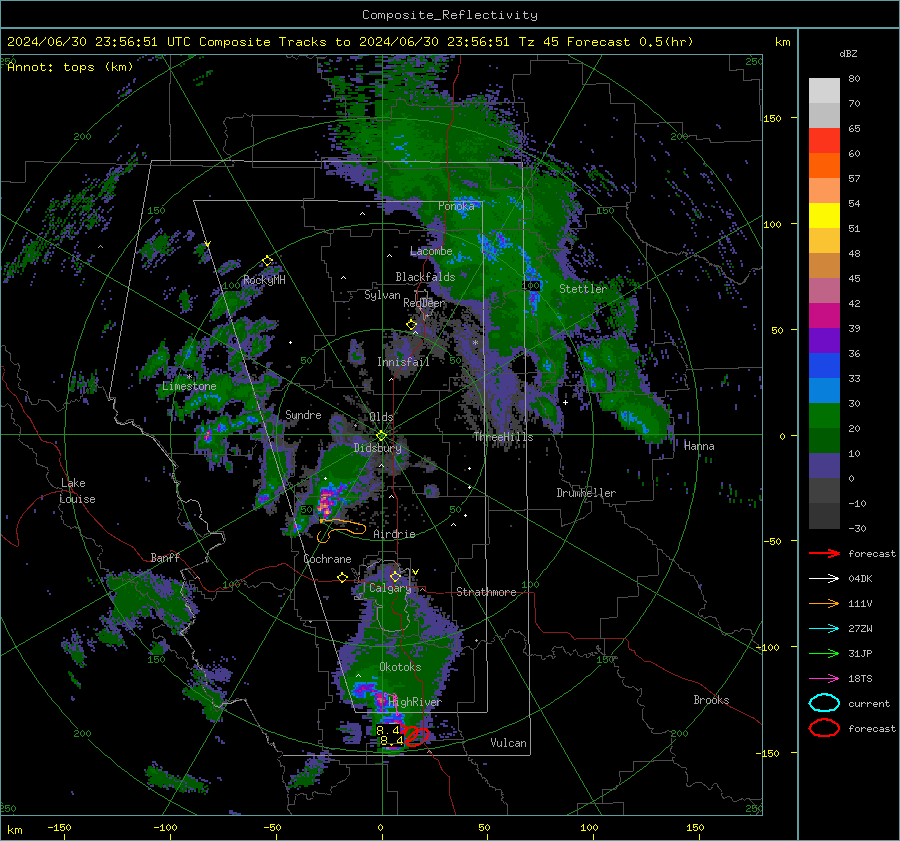Click the Vulcan town label

tap(508, 743)
